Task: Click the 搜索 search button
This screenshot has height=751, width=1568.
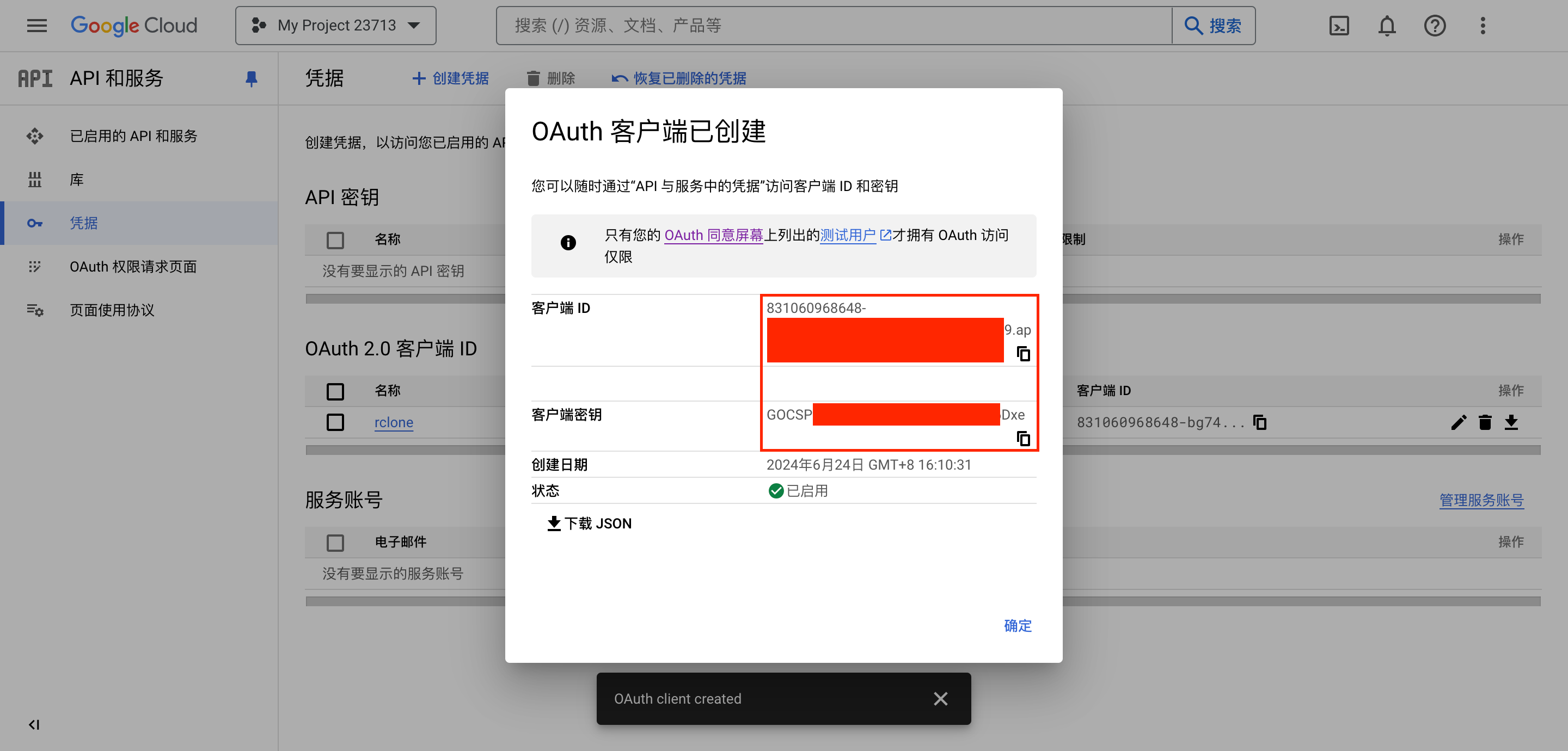Action: (x=1213, y=26)
